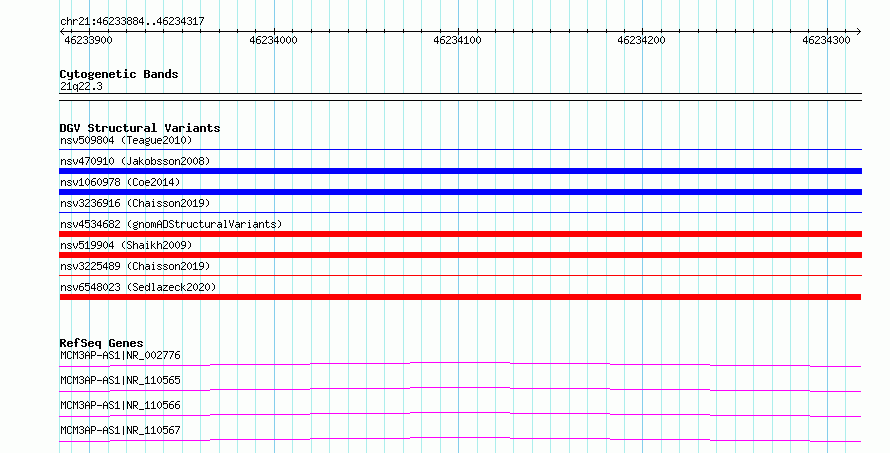Image resolution: width=890 pixels, height=453 pixels.
Task: Click the thin blue line under nsv3236916
Action: (x=460, y=212)
